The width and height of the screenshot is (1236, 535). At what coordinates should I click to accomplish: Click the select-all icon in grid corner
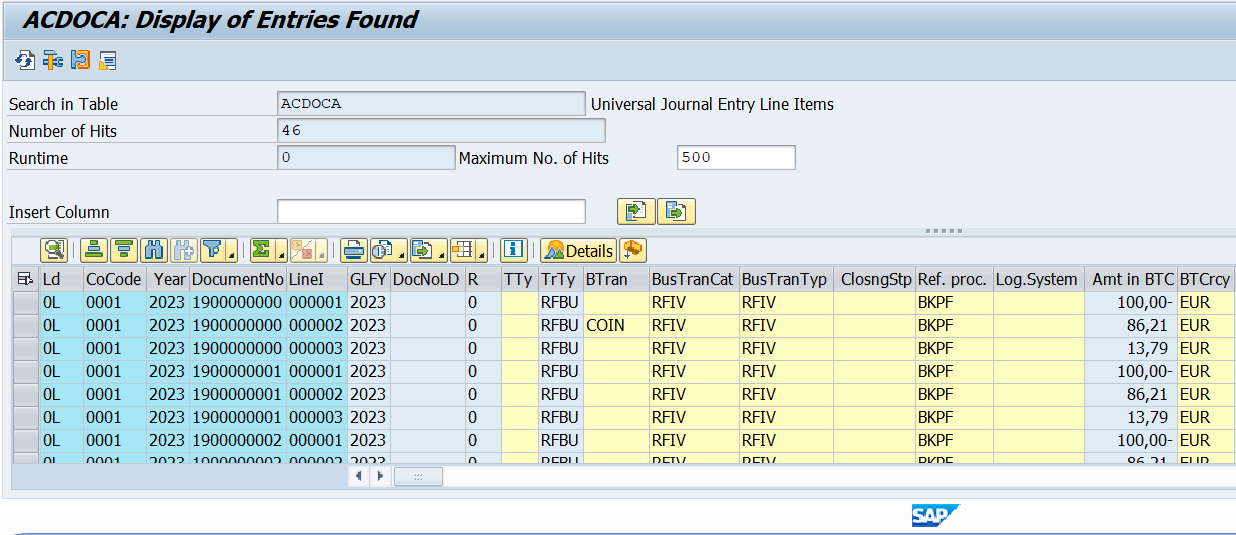pyautogui.click(x=25, y=279)
